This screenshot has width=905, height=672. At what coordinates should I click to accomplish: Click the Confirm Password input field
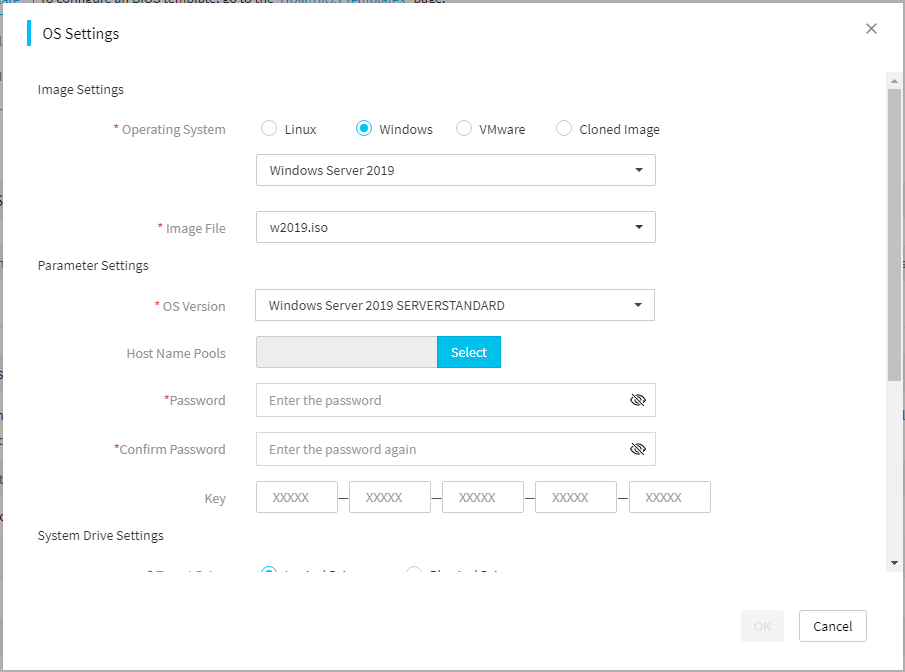(455, 449)
